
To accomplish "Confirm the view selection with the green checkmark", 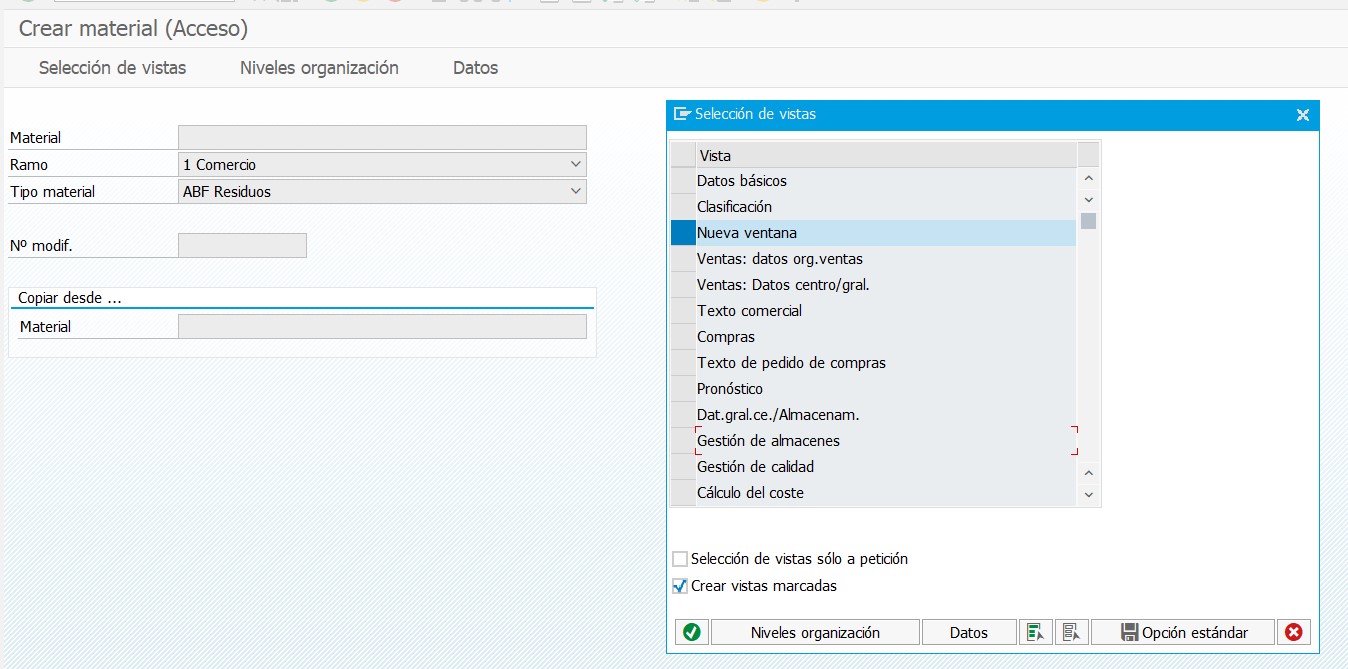I will 691,632.
